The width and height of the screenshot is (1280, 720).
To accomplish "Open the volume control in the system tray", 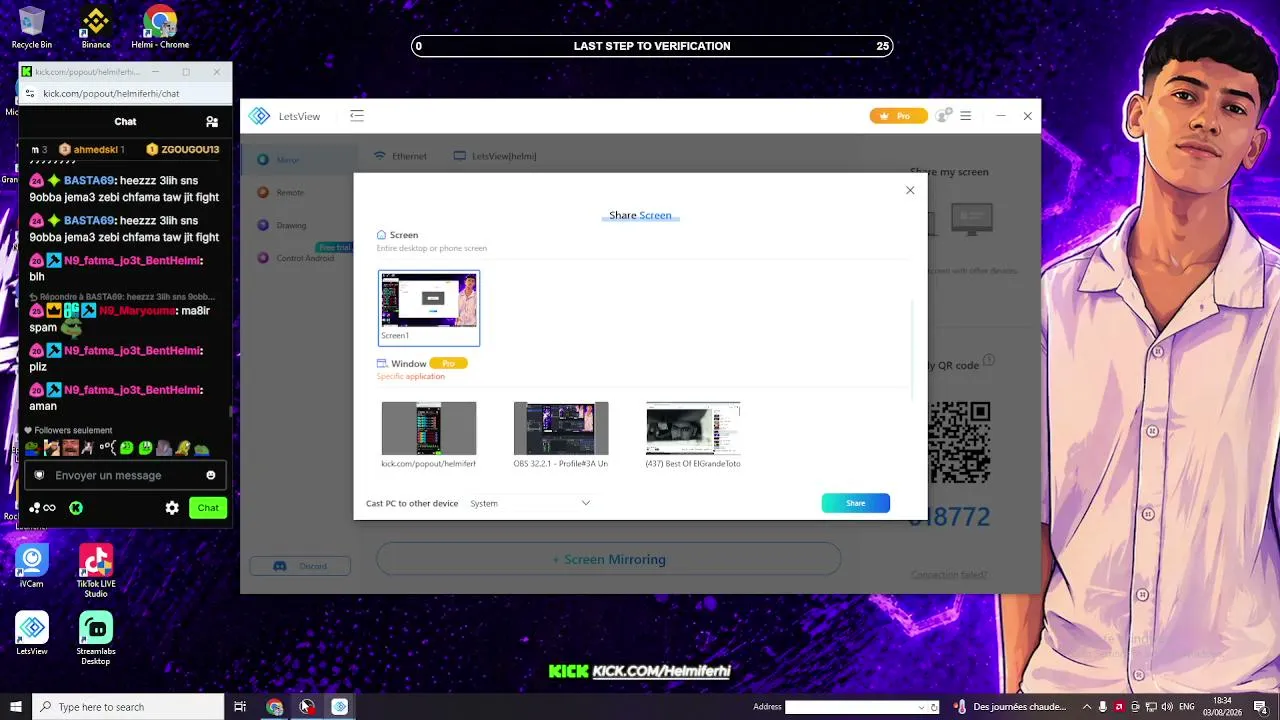I will [1169, 707].
